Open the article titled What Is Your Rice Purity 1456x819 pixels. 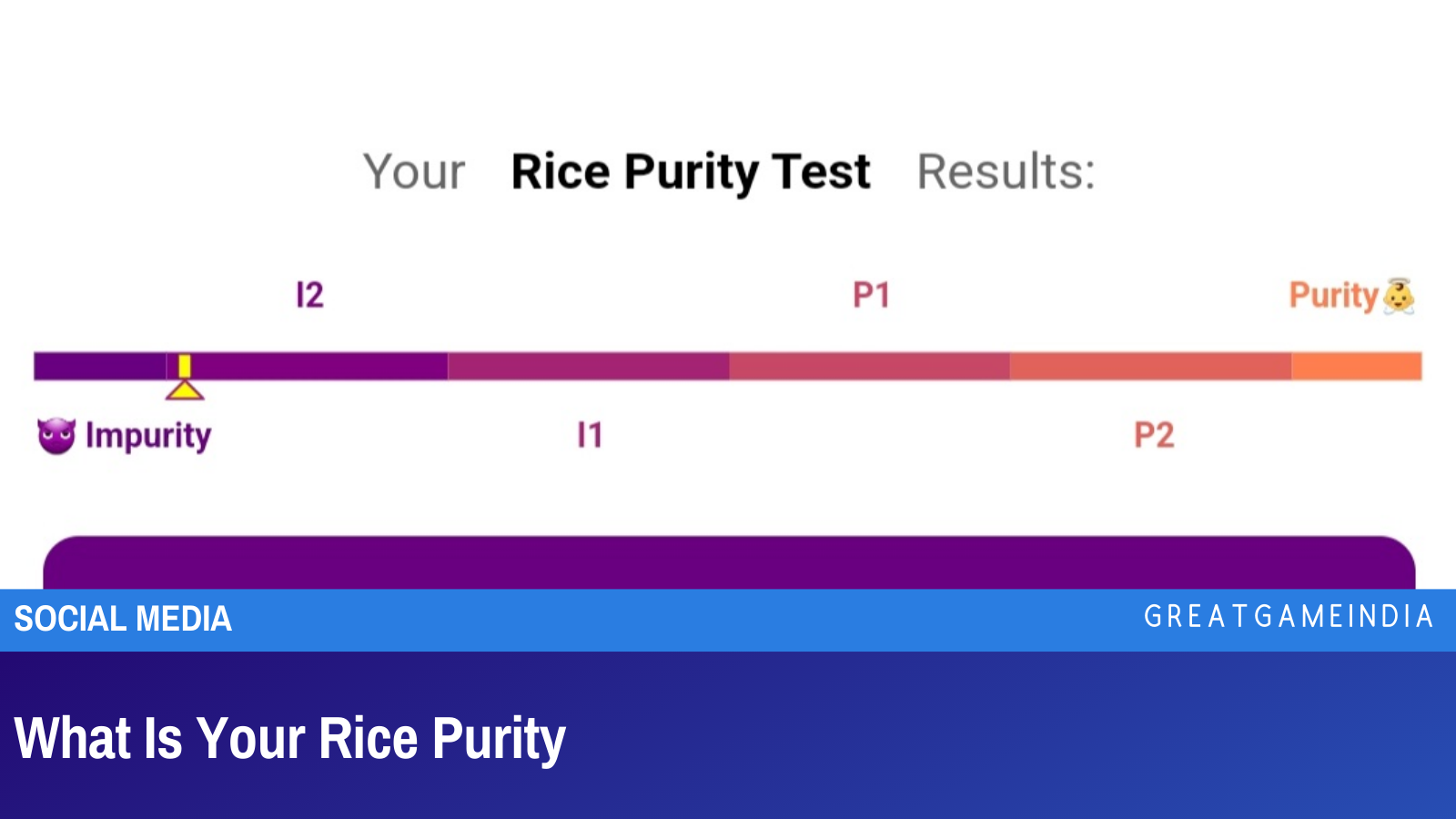(289, 739)
